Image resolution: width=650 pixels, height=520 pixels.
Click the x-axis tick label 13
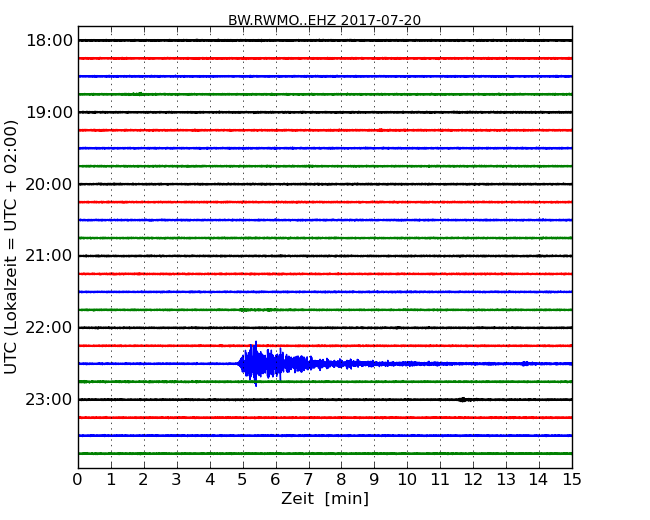click(x=506, y=480)
